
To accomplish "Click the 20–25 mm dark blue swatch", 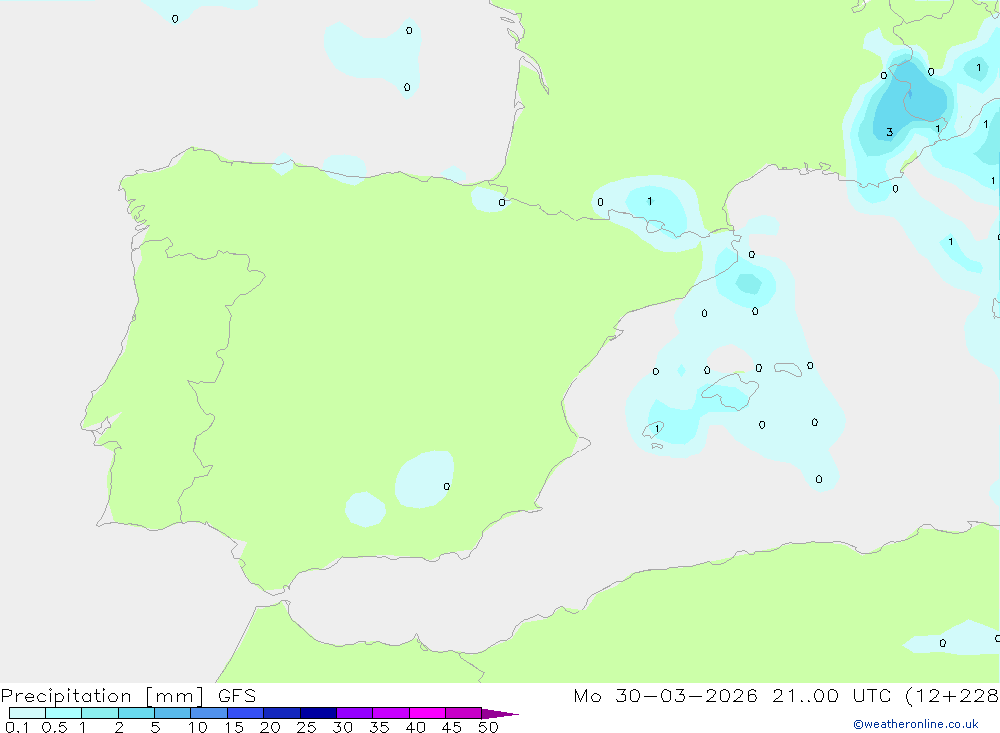I will point(282,713).
